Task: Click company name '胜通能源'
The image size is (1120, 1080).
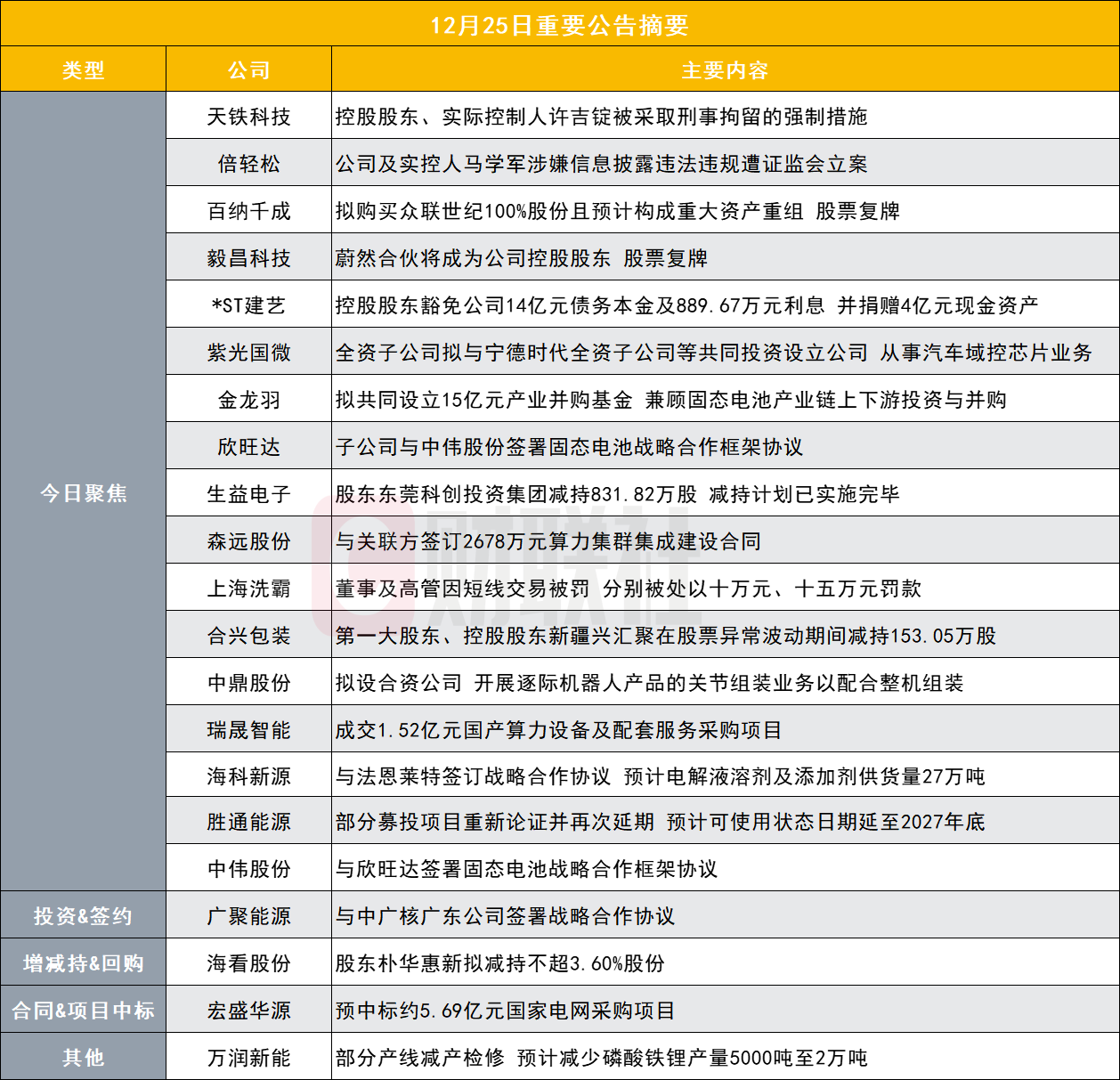Action: click(248, 822)
